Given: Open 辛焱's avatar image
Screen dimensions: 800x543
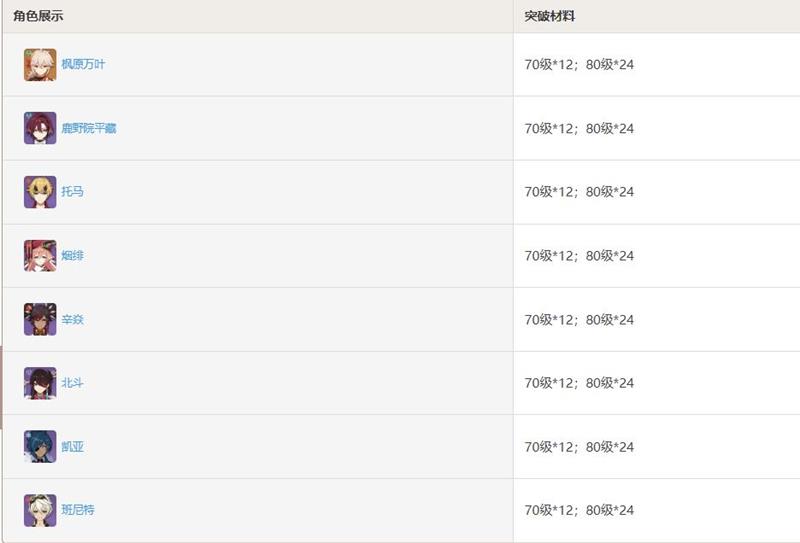Looking at the screenshot, I should (x=40, y=320).
